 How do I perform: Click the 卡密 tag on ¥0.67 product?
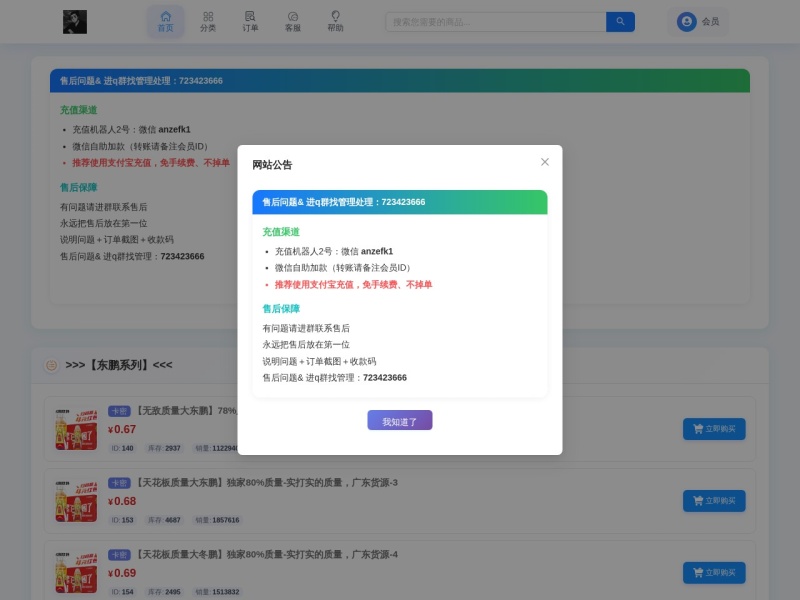(119, 411)
